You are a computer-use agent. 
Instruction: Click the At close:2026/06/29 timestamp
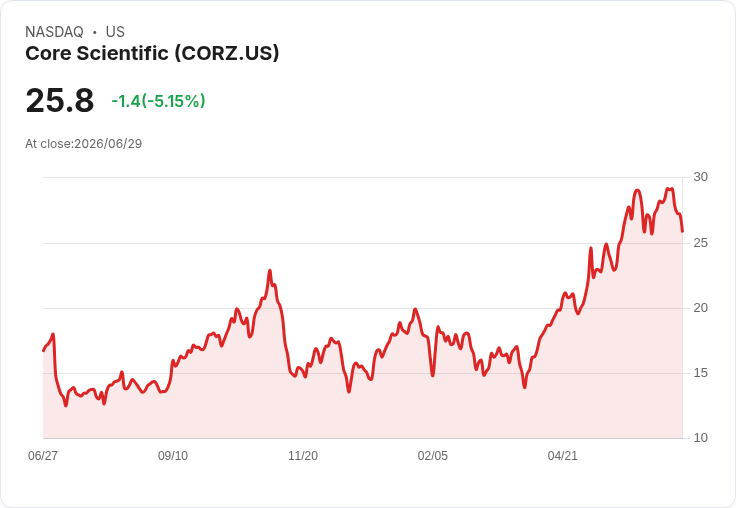(x=84, y=144)
